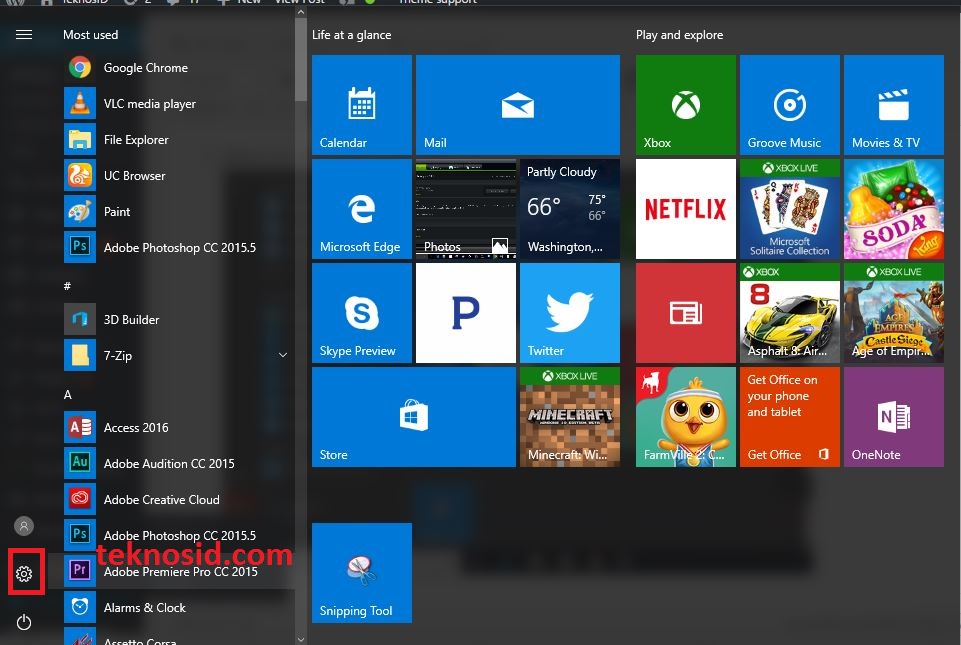
Task: Click the app list scrollbar thumb
Action: point(300,59)
